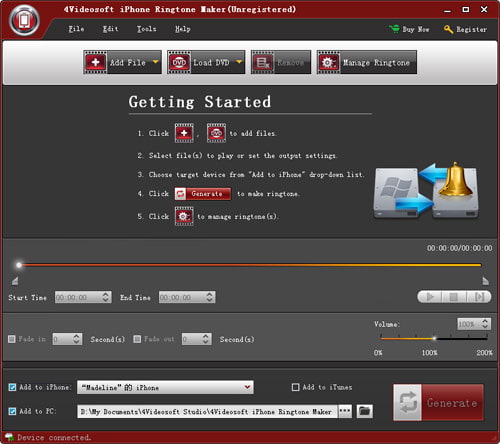500x444 pixels.
Task: Click the large Generate button
Action: tap(438, 403)
